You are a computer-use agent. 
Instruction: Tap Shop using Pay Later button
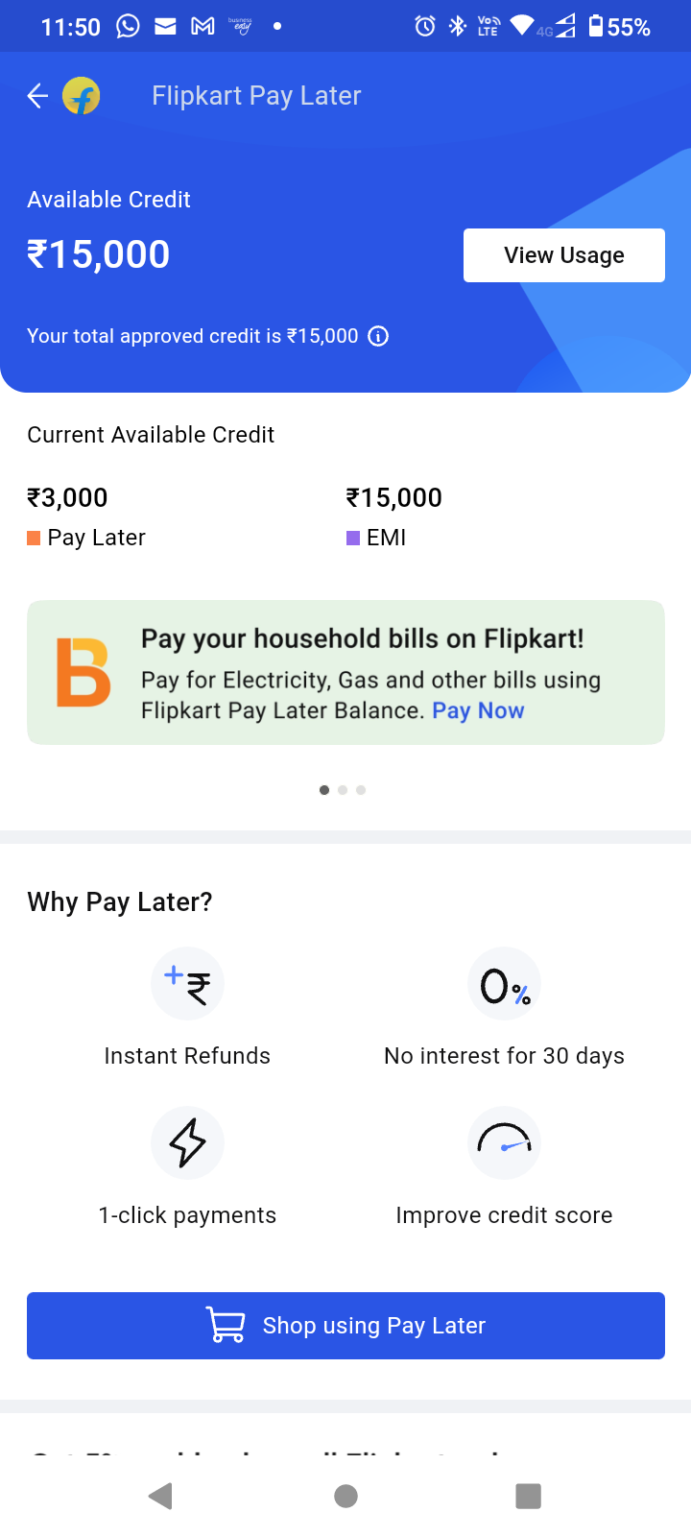345,1325
